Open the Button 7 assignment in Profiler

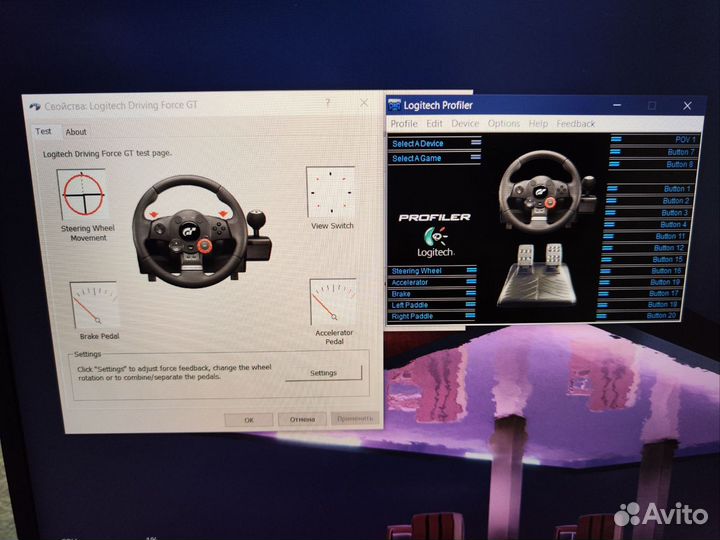tap(652, 152)
